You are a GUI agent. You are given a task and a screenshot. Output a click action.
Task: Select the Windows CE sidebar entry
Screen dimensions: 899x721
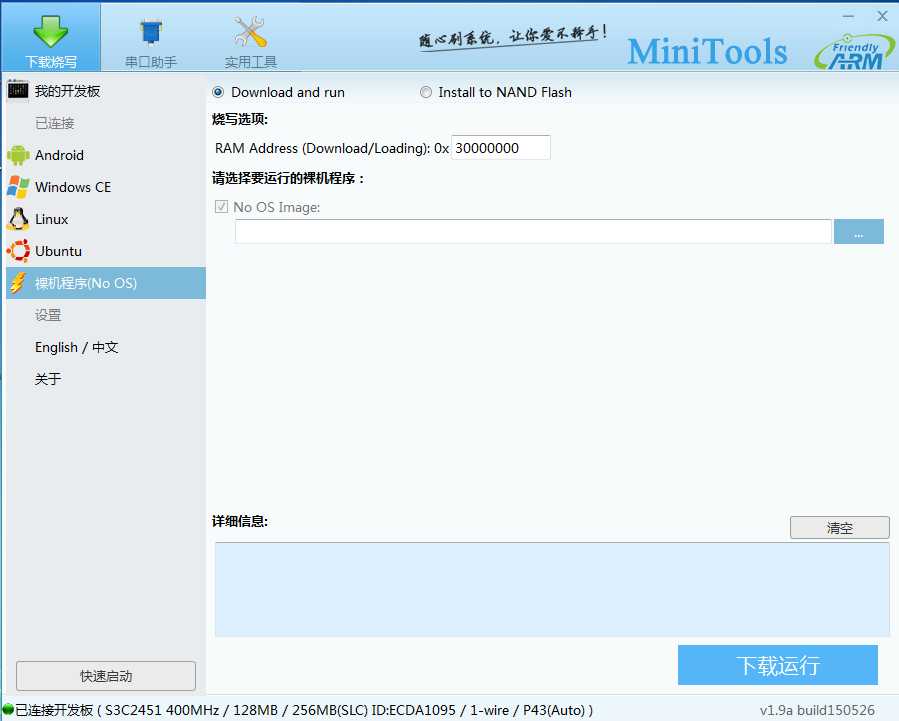click(105, 187)
